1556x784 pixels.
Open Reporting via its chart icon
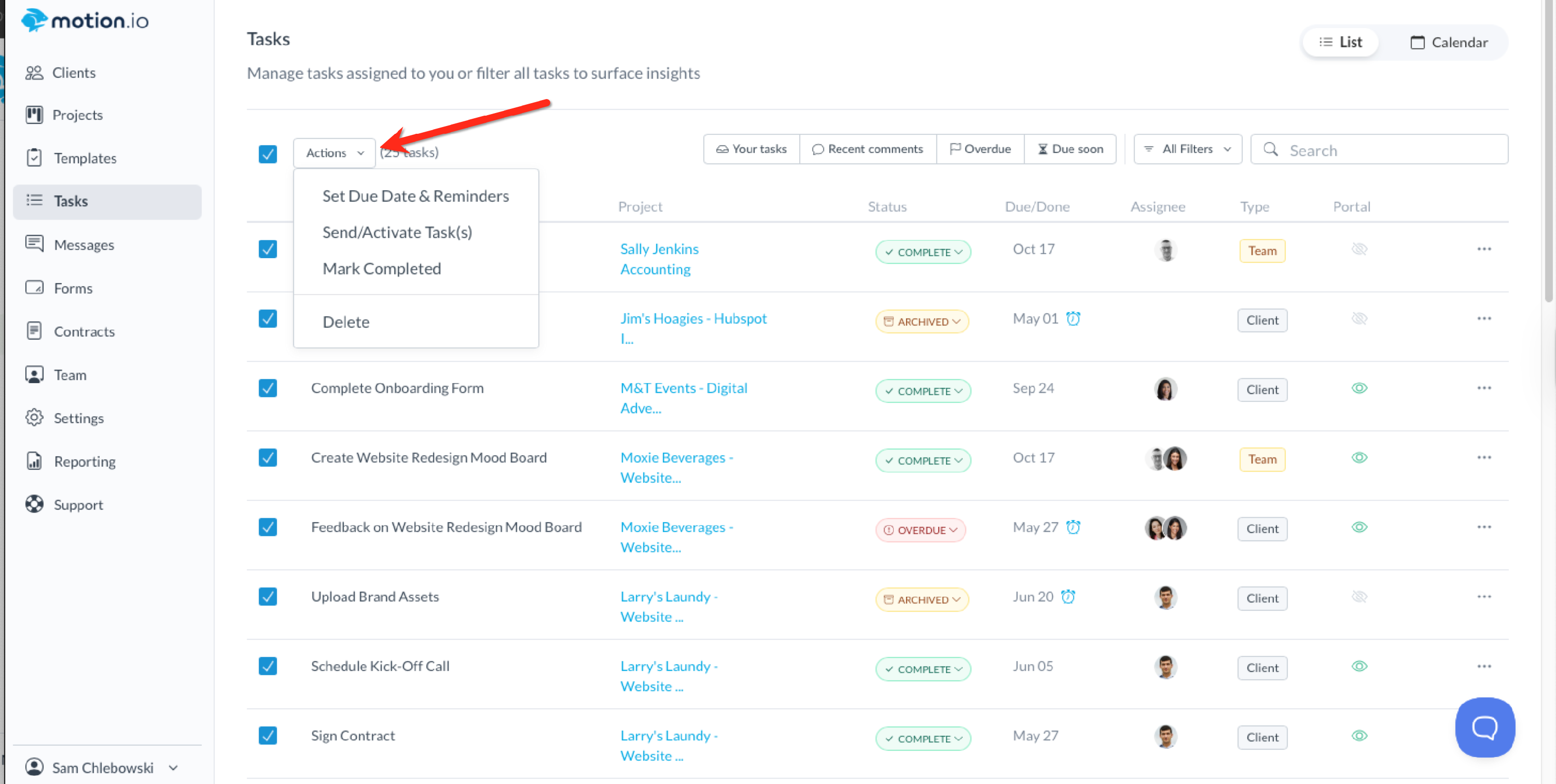[x=34, y=461]
